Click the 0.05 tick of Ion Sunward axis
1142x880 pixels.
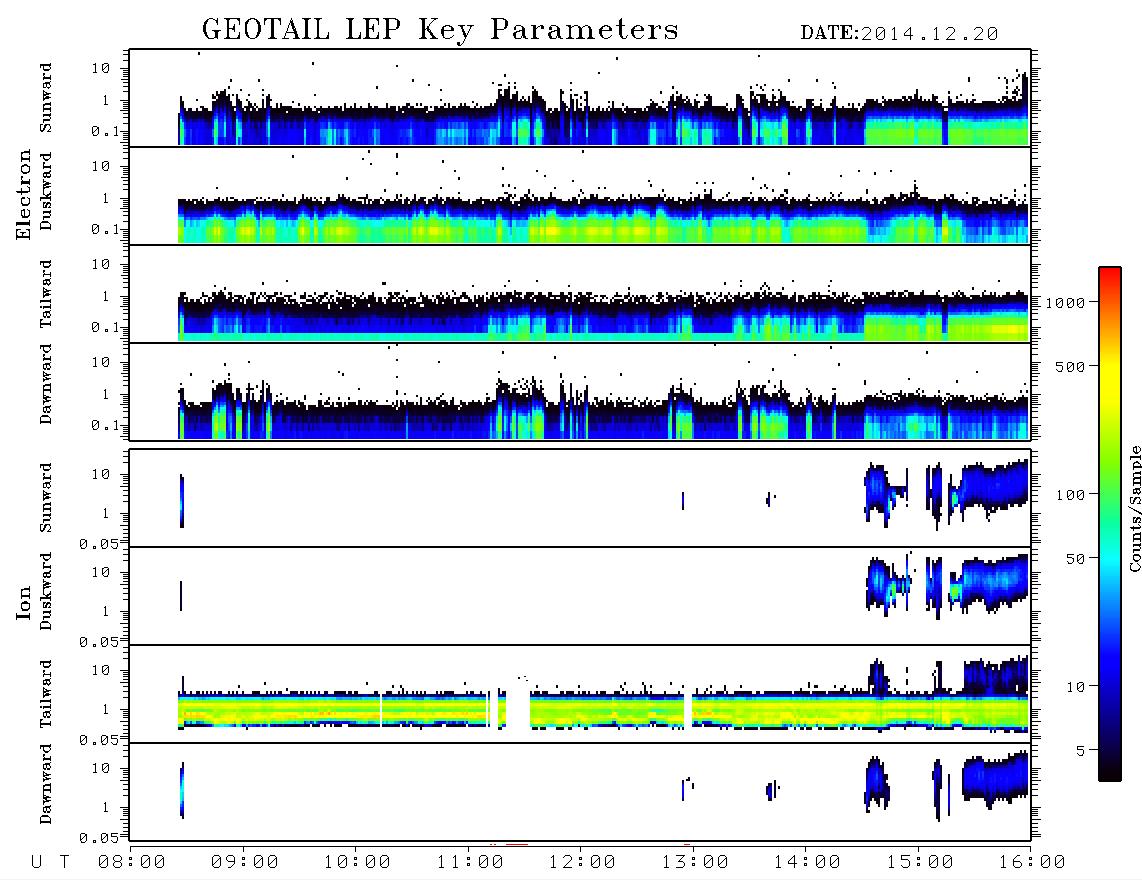[99, 544]
